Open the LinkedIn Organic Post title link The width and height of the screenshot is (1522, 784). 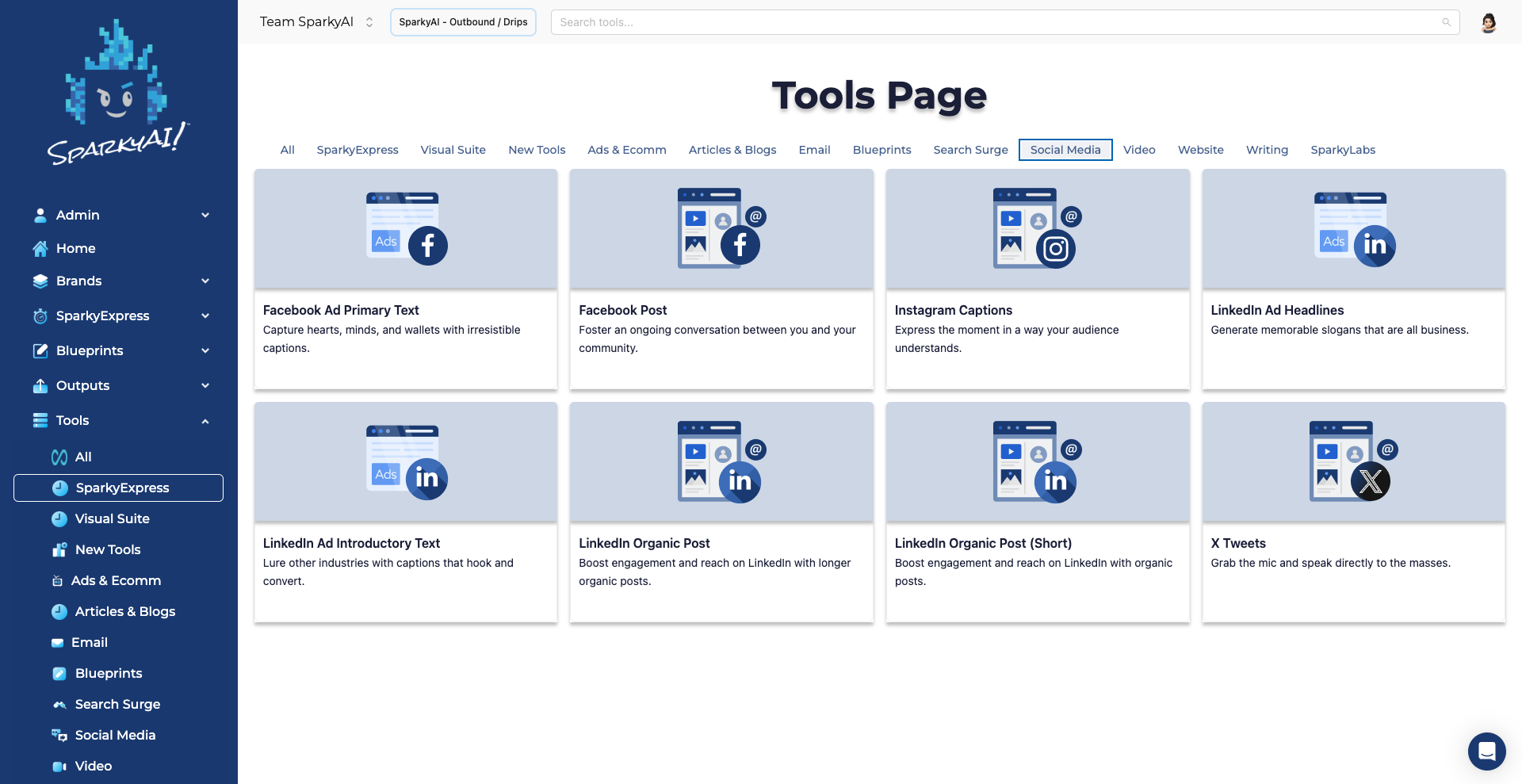(644, 543)
